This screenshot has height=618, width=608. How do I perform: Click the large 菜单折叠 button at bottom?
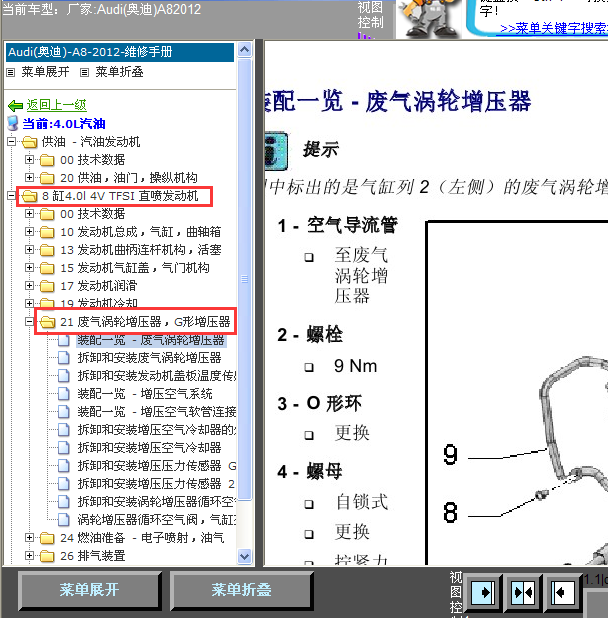click(241, 590)
